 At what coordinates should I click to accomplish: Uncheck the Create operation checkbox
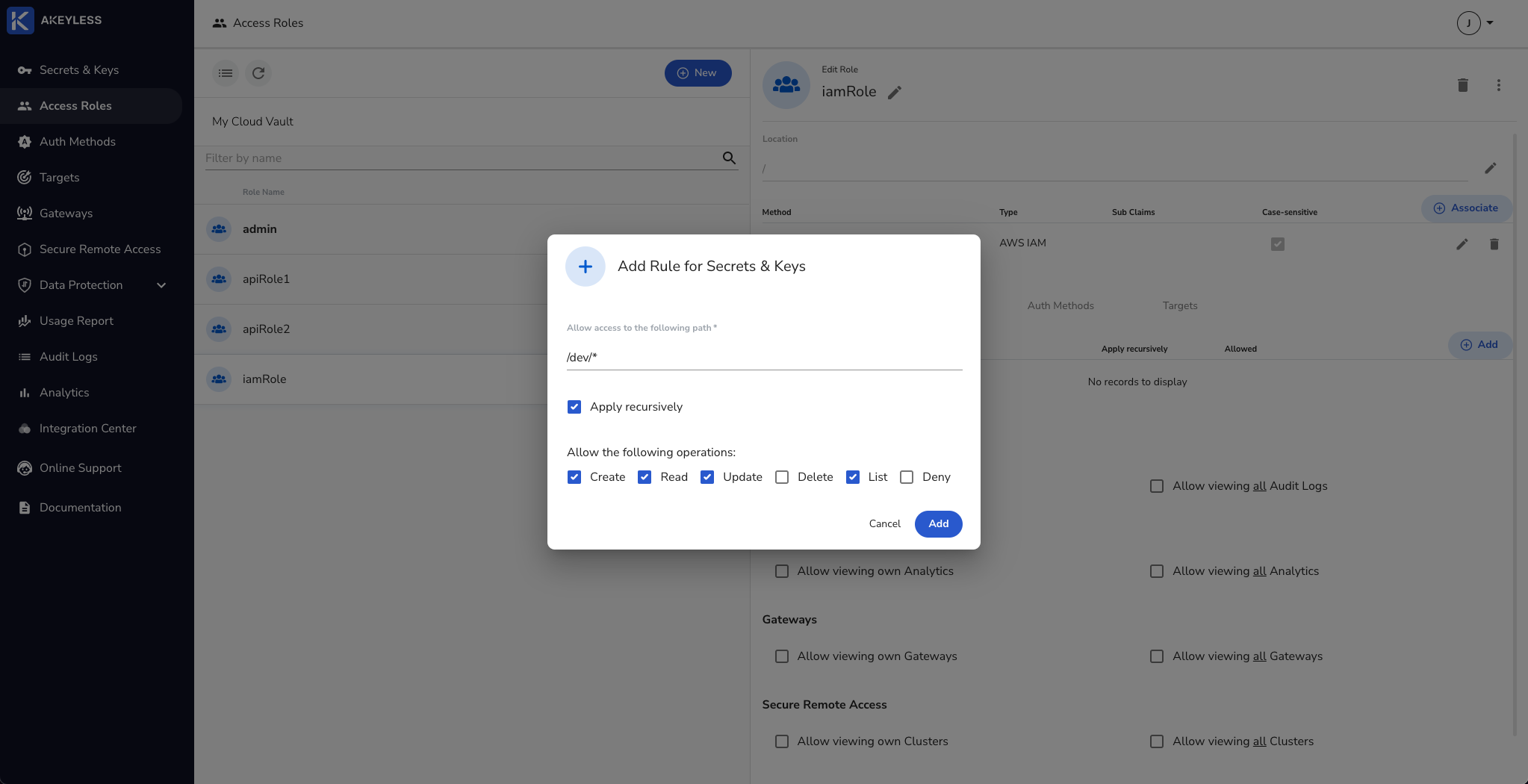click(x=574, y=477)
